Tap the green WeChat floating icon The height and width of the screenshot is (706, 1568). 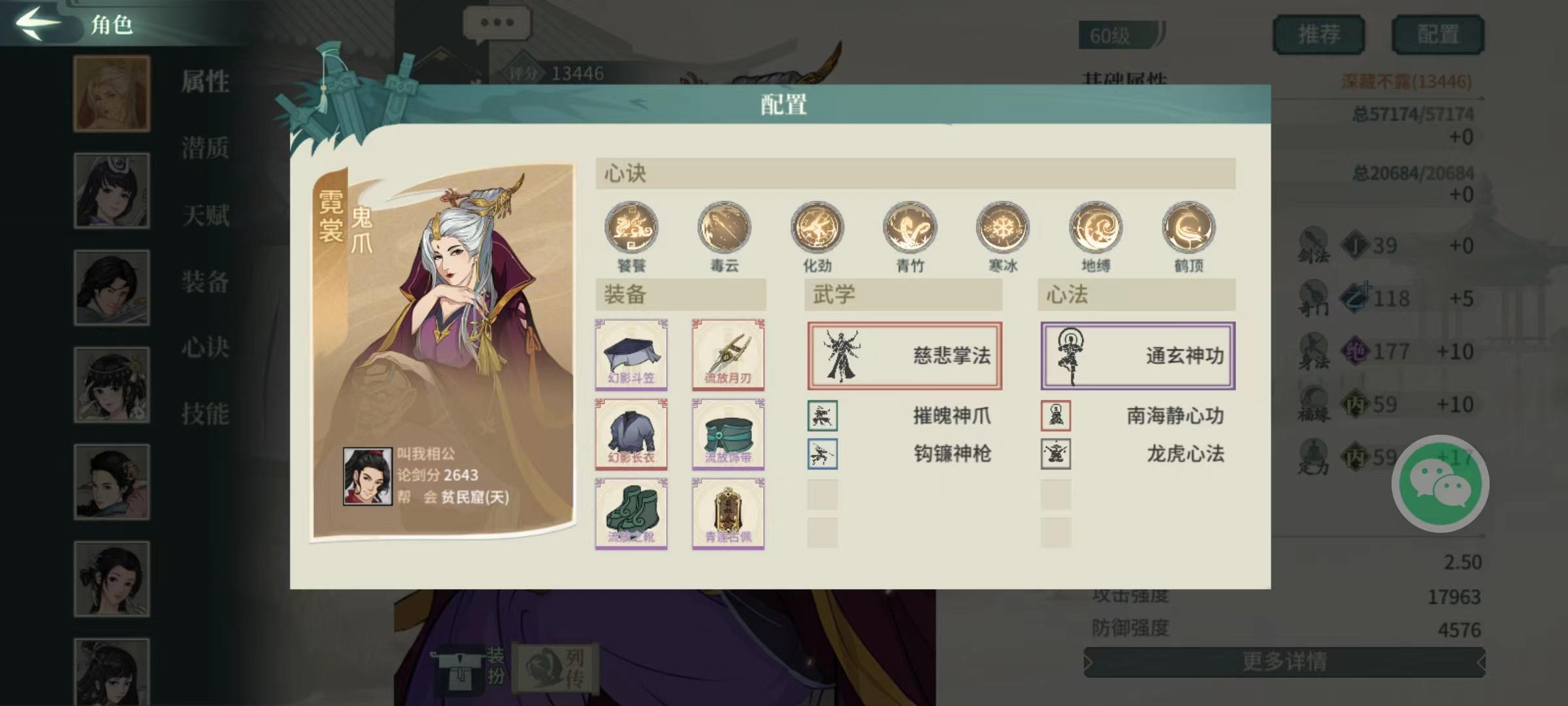click(1440, 484)
